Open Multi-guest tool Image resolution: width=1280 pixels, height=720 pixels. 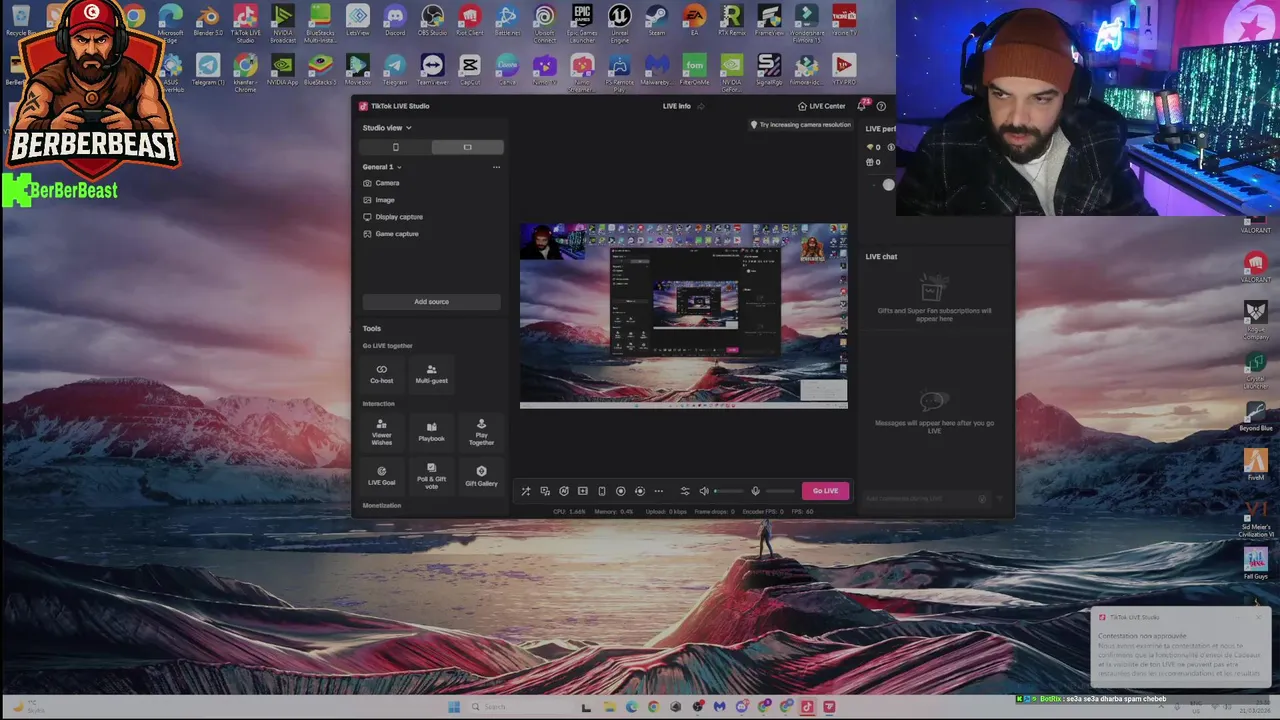432,374
